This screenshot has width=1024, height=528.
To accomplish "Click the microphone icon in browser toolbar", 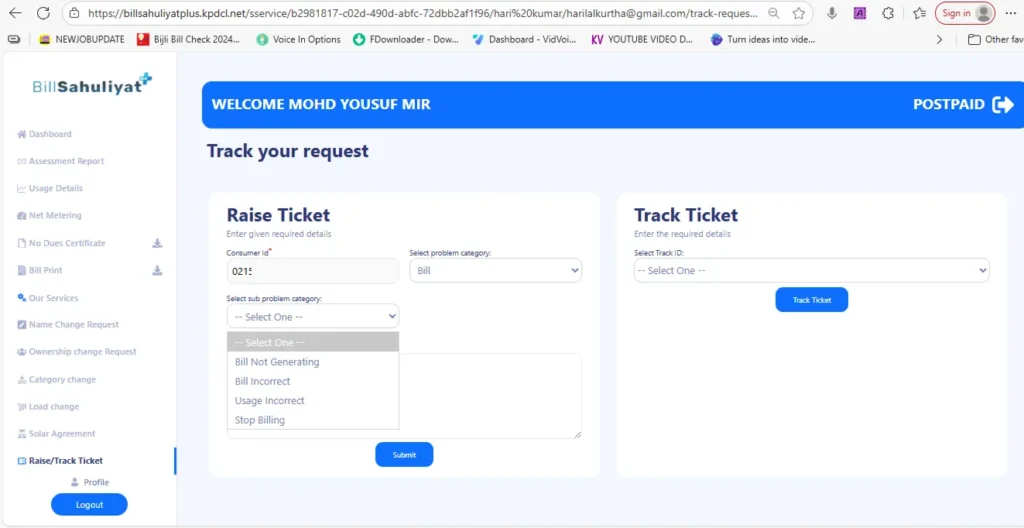I will pyautogui.click(x=831, y=14).
